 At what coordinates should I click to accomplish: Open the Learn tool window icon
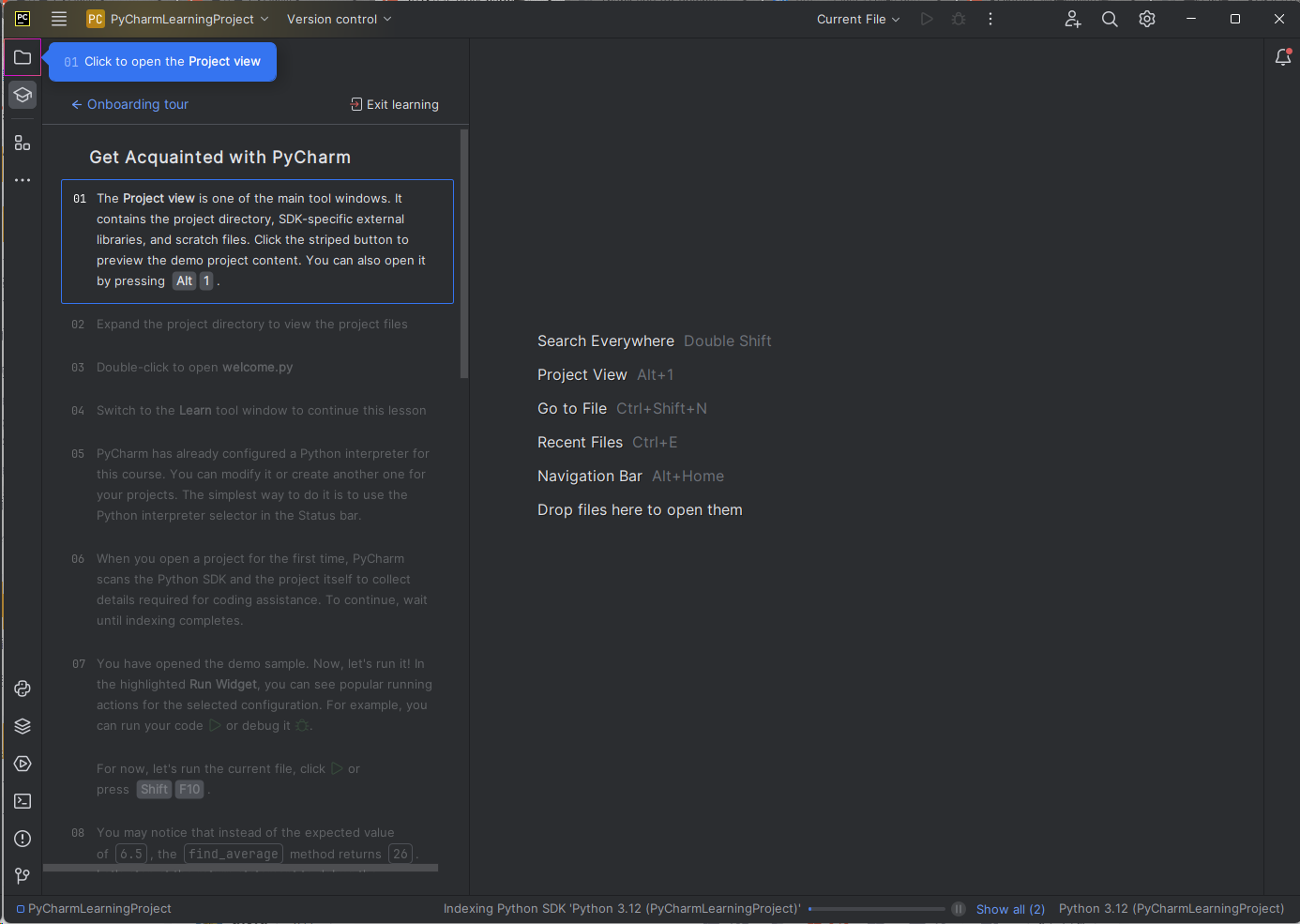pos(23,95)
